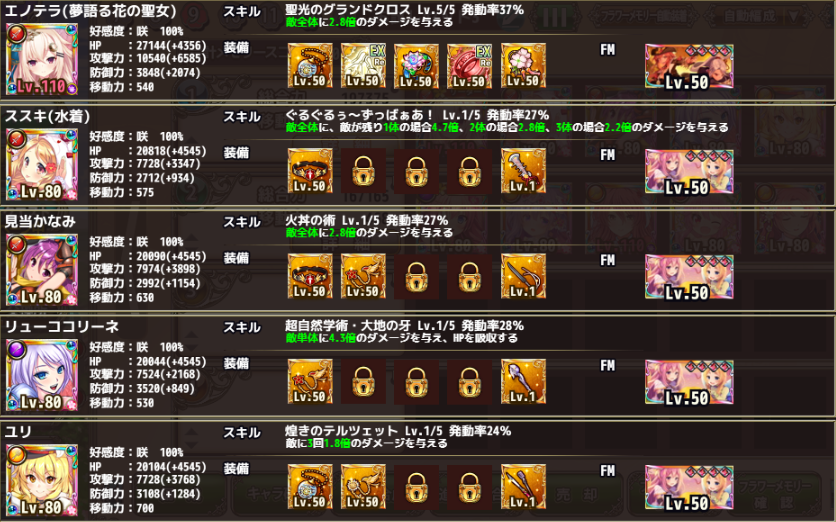Click Yuri's Lv.50 pocket watch equipment
Screen dimensions: 836x522
(310, 487)
